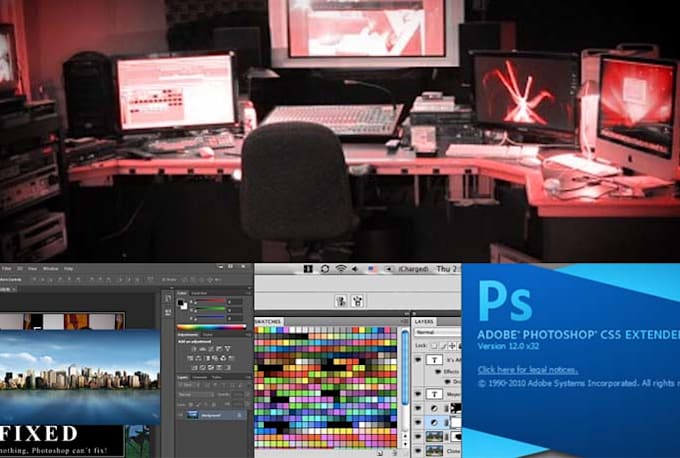Add a Brightness/Contrast adjustment from Adjustments panel
Screen dimensions: 680x458
pyautogui.click(x=194, y=349)
